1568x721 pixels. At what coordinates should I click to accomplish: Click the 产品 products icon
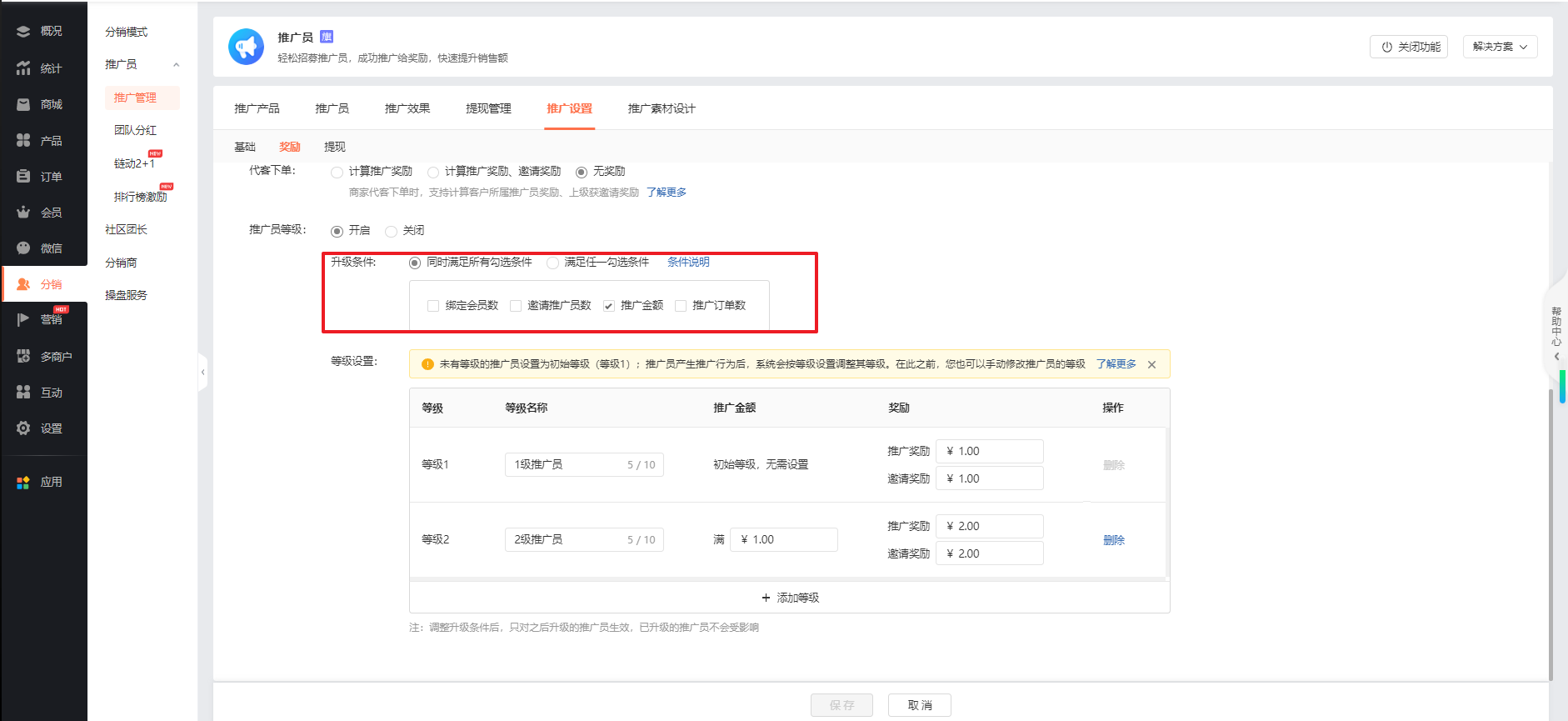pos(23,140)
